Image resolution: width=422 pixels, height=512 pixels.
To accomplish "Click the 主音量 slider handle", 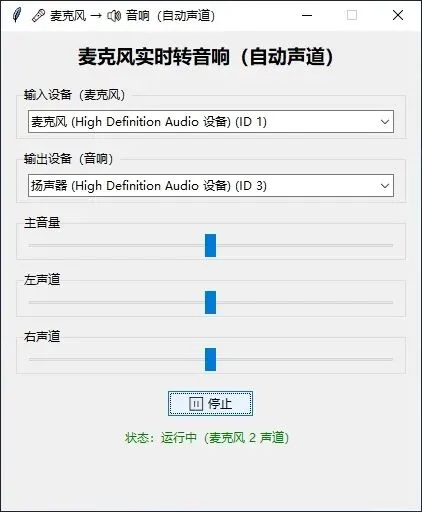I will (x=210, y=245).
